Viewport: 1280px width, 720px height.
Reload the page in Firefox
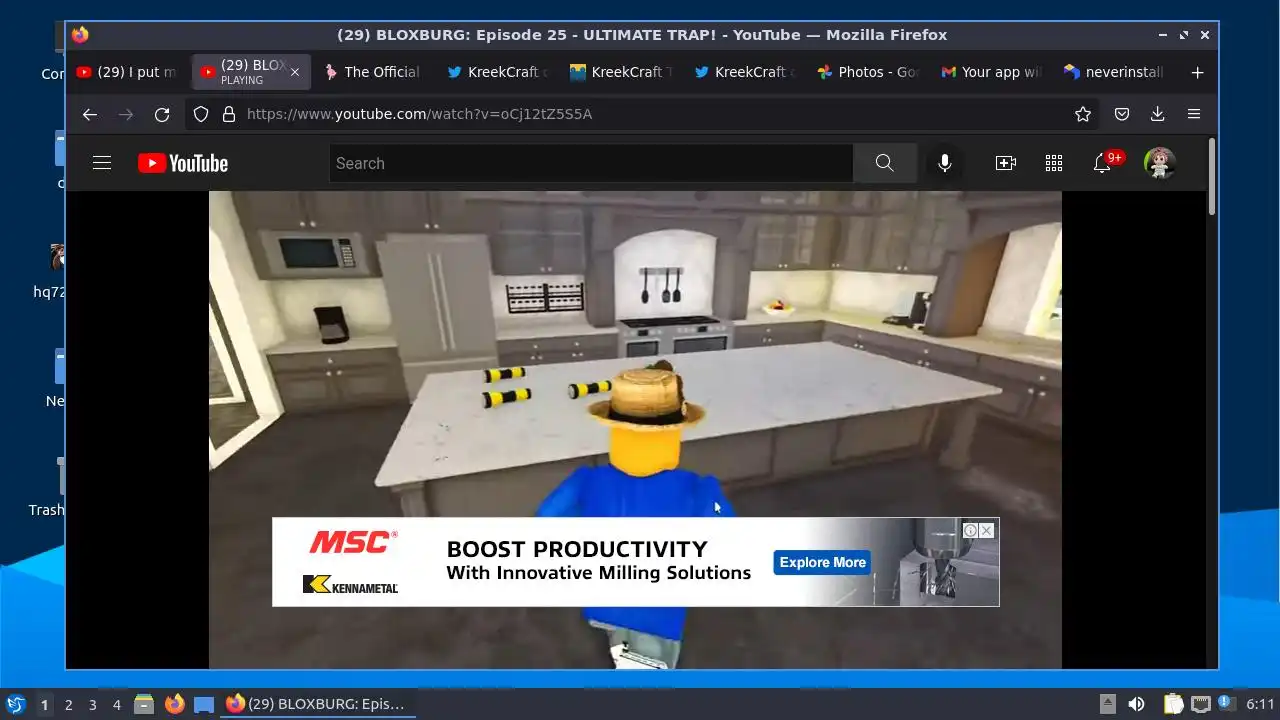pyautogui.click(x=162, y=114)
